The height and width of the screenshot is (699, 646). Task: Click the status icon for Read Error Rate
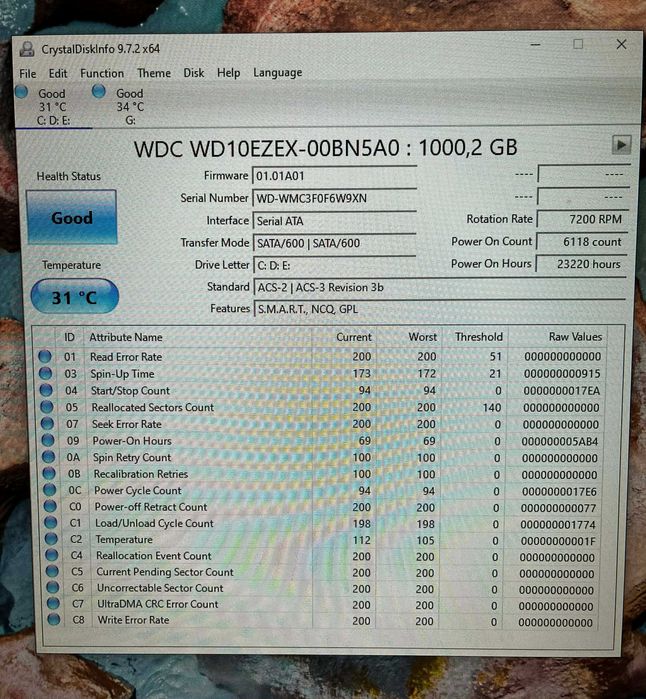(45, 356)
